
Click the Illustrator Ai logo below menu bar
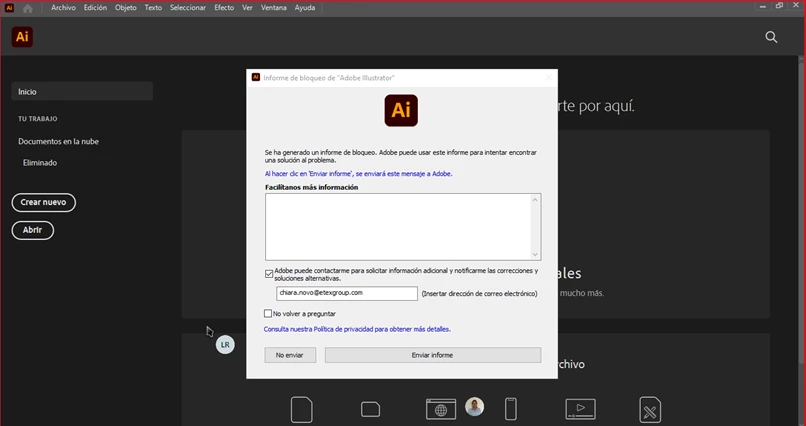point(22,37)
